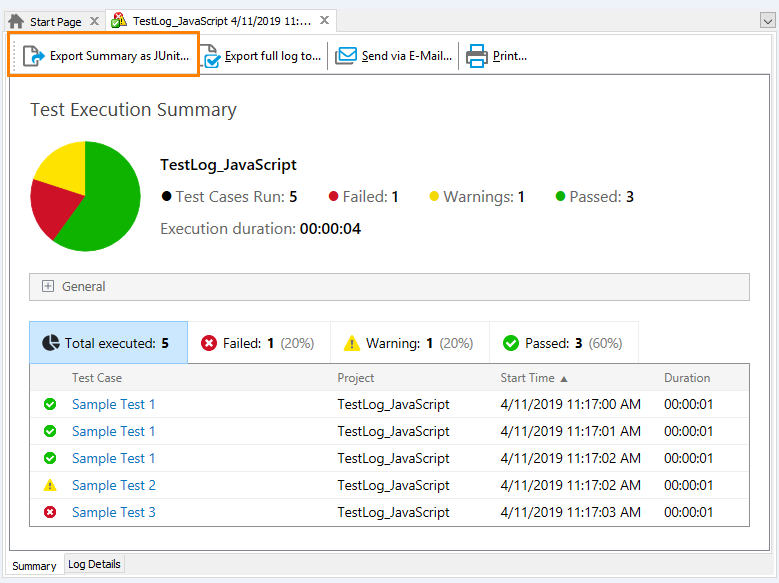Open the Sample Test 3 link
This screenshot has height=583, width=779.
tap(113, 512)
